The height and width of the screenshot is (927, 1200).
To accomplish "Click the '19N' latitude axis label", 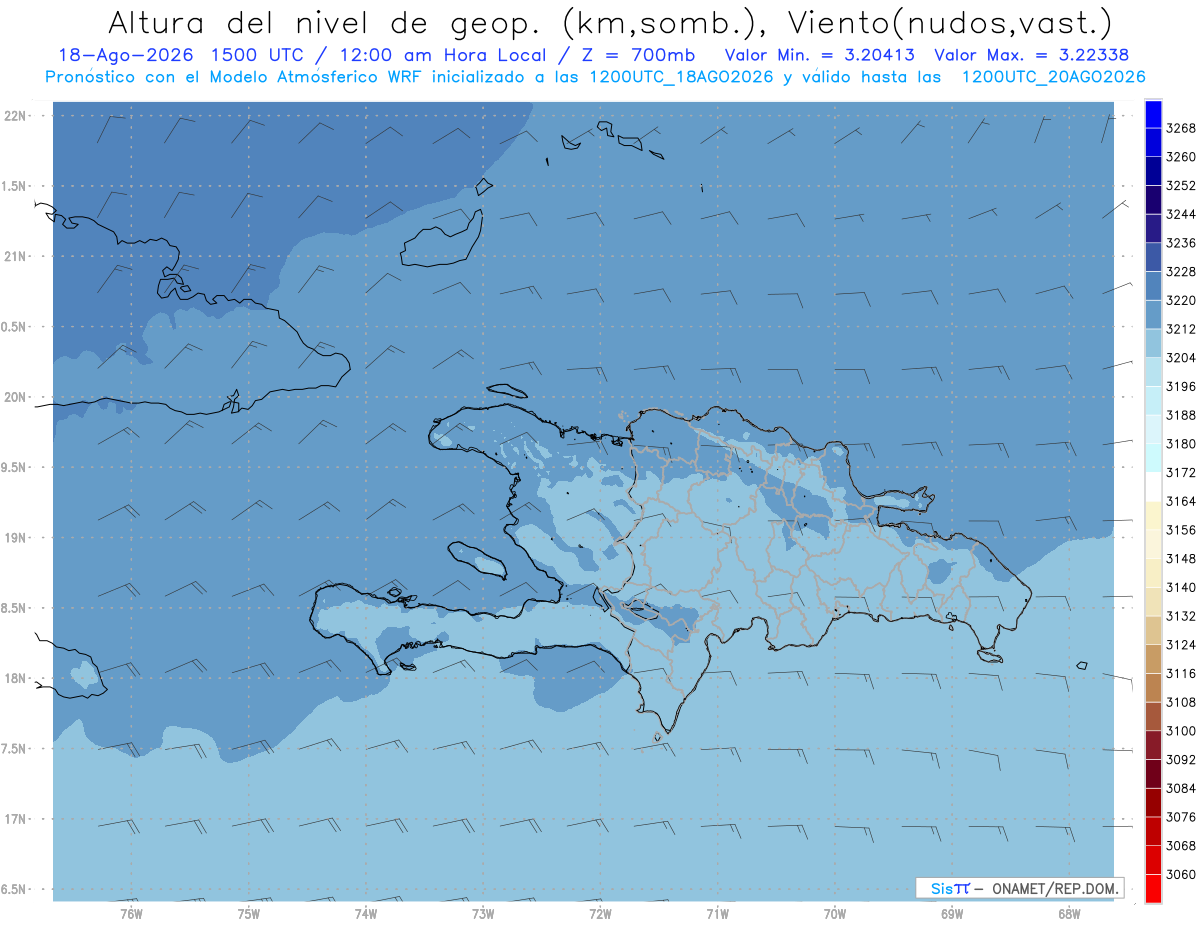I will point(16,538).
